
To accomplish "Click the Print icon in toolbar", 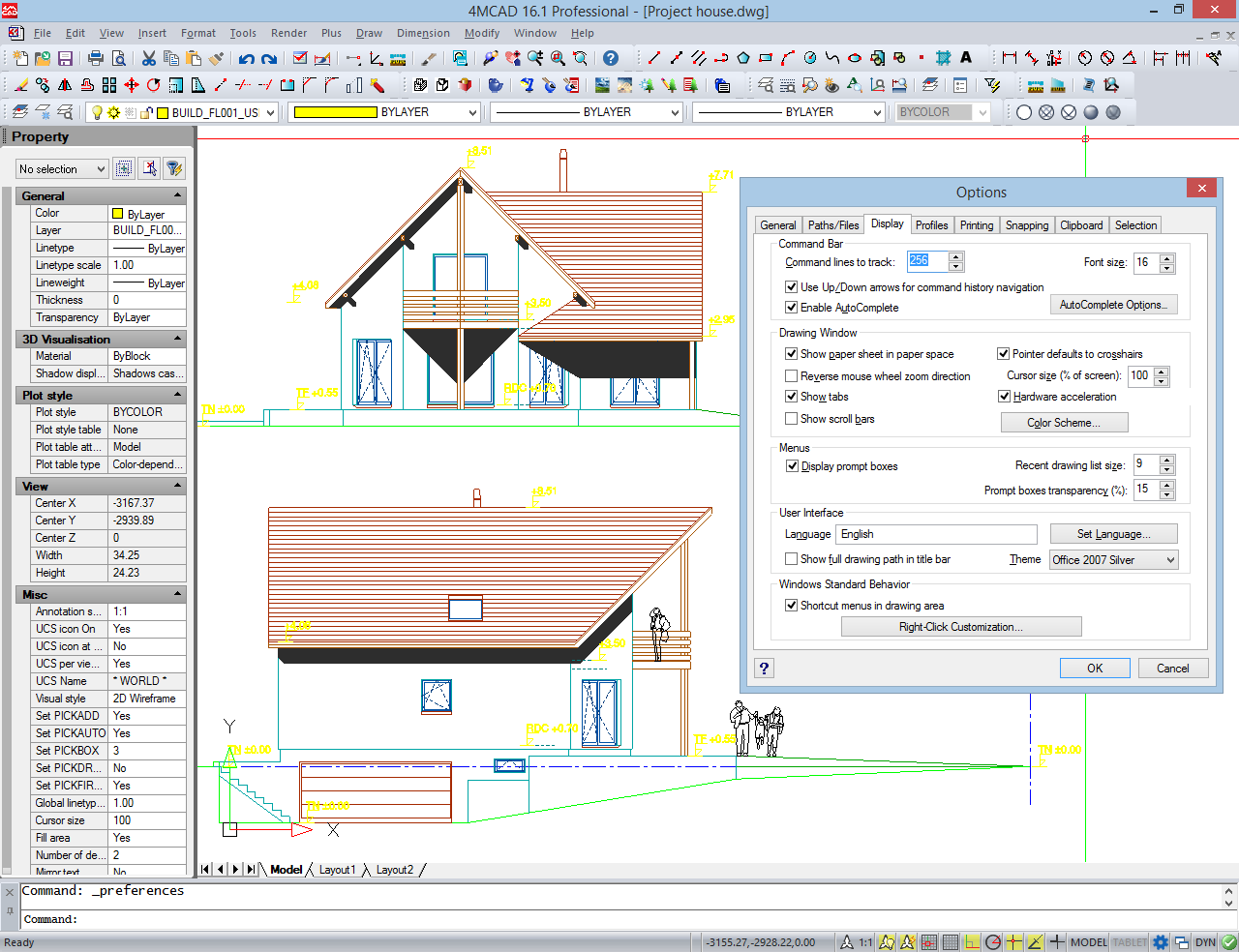I will pyautogui.click(x=95, y=58).
